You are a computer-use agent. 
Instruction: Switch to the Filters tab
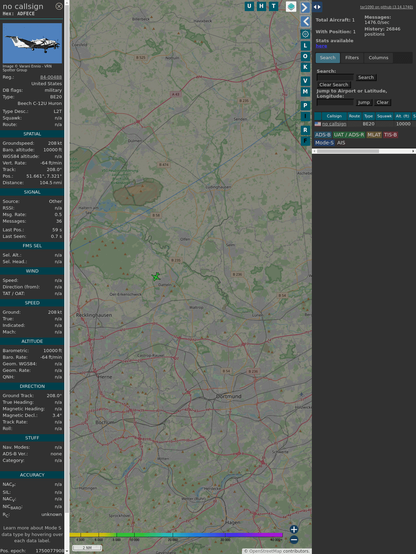point(352,58)
